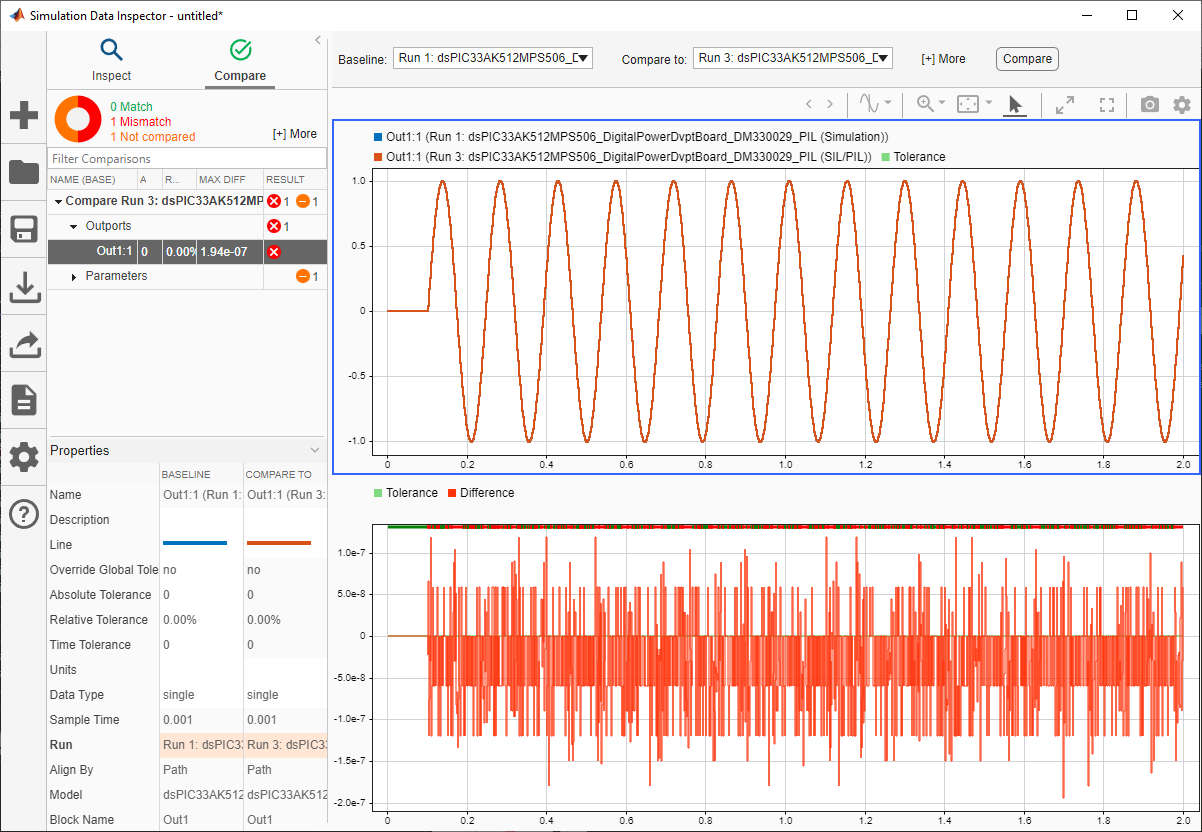
Task: Save session using the floppy disk icon
Action: (x=24, y=229)
